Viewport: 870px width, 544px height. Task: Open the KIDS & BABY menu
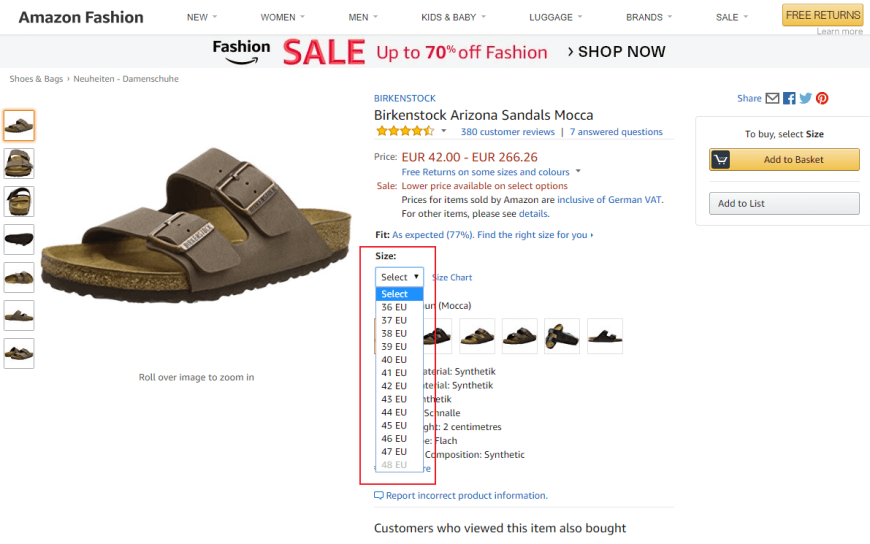click(x=453, y=17)
